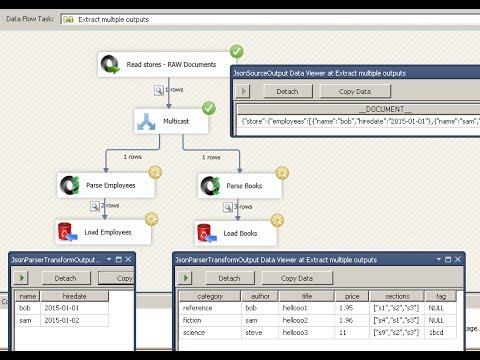Image resolution: width=480 pixels, height=360 pixels.
Task: Click data viewer magnifier below Parse Books
Action: pyautogui.click(x=228, y=207)
